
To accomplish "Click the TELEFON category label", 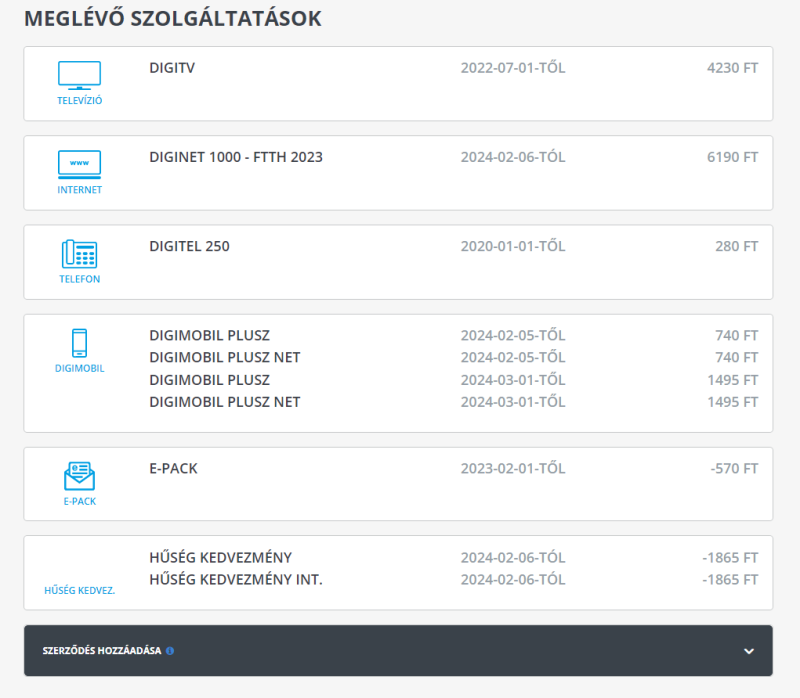I will tap(80, 279).
